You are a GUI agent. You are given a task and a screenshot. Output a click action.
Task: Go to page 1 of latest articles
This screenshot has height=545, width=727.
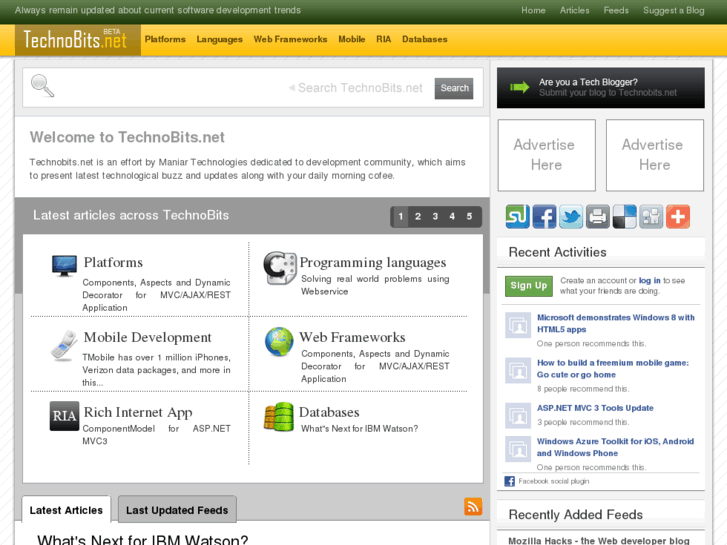tap(401, 217)
